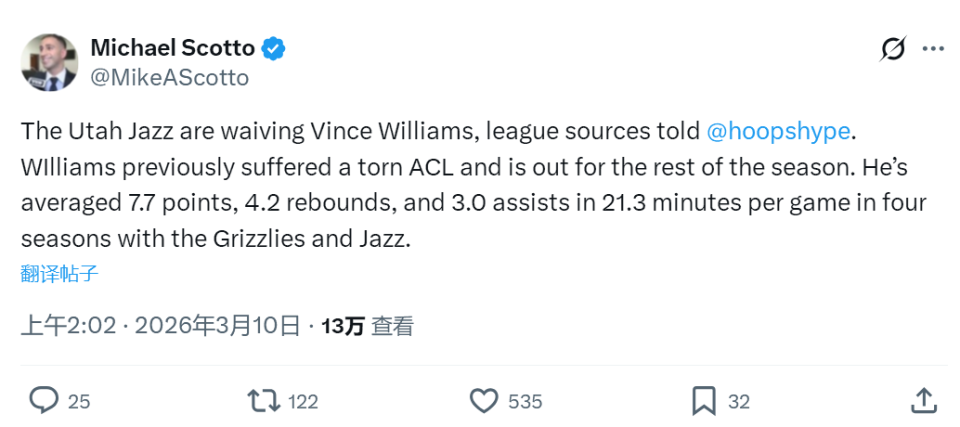Like the post with the heart icon
This screenshot has height=427, width=960.
coord(484,401)
